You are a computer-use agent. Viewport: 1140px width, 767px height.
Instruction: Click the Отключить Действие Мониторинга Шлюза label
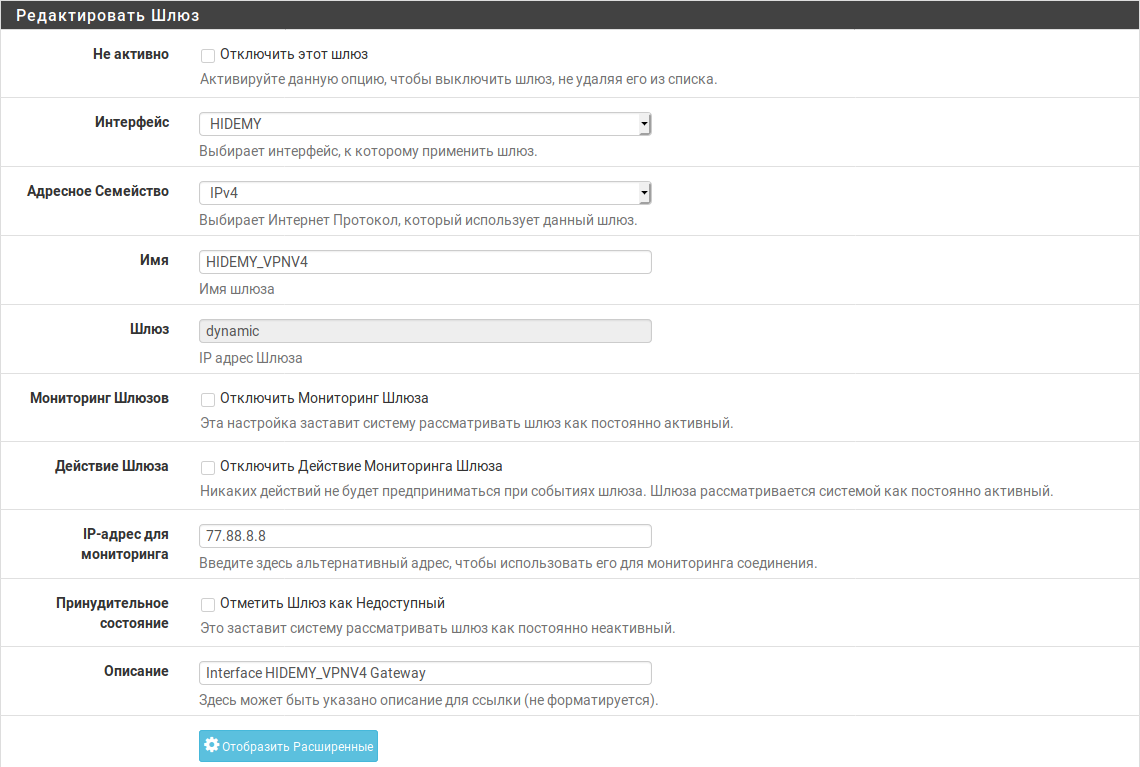(361, 466)
